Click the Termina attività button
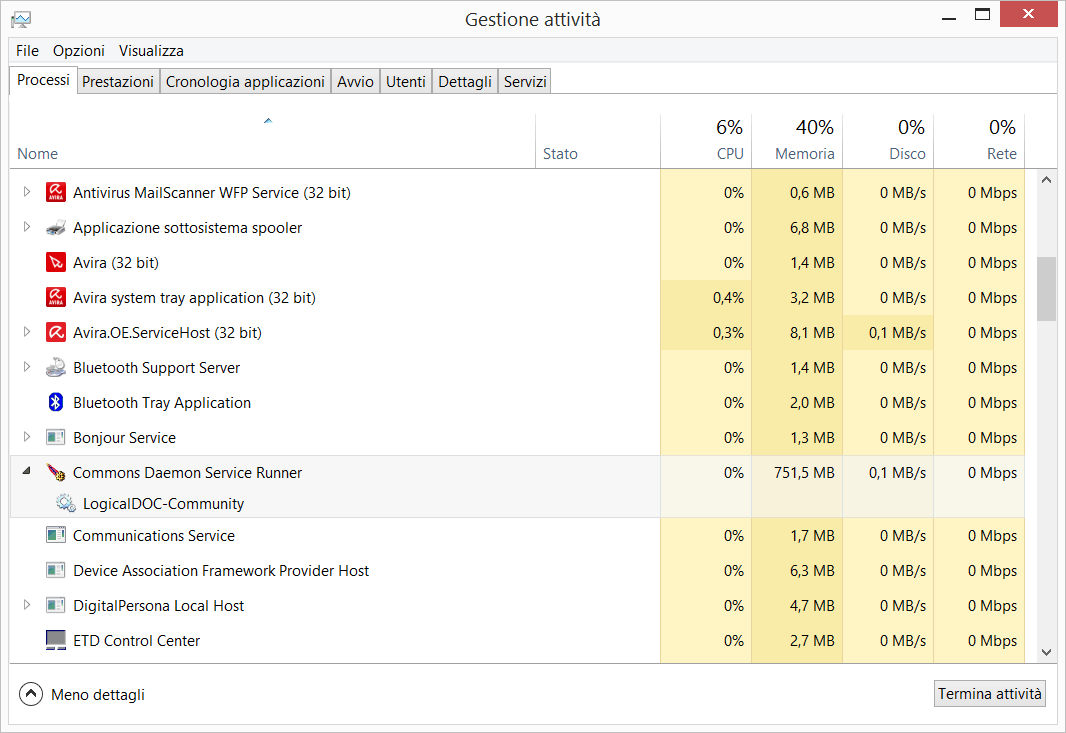The width and height of the screenshot is (1066, 733). coord(989,694)
